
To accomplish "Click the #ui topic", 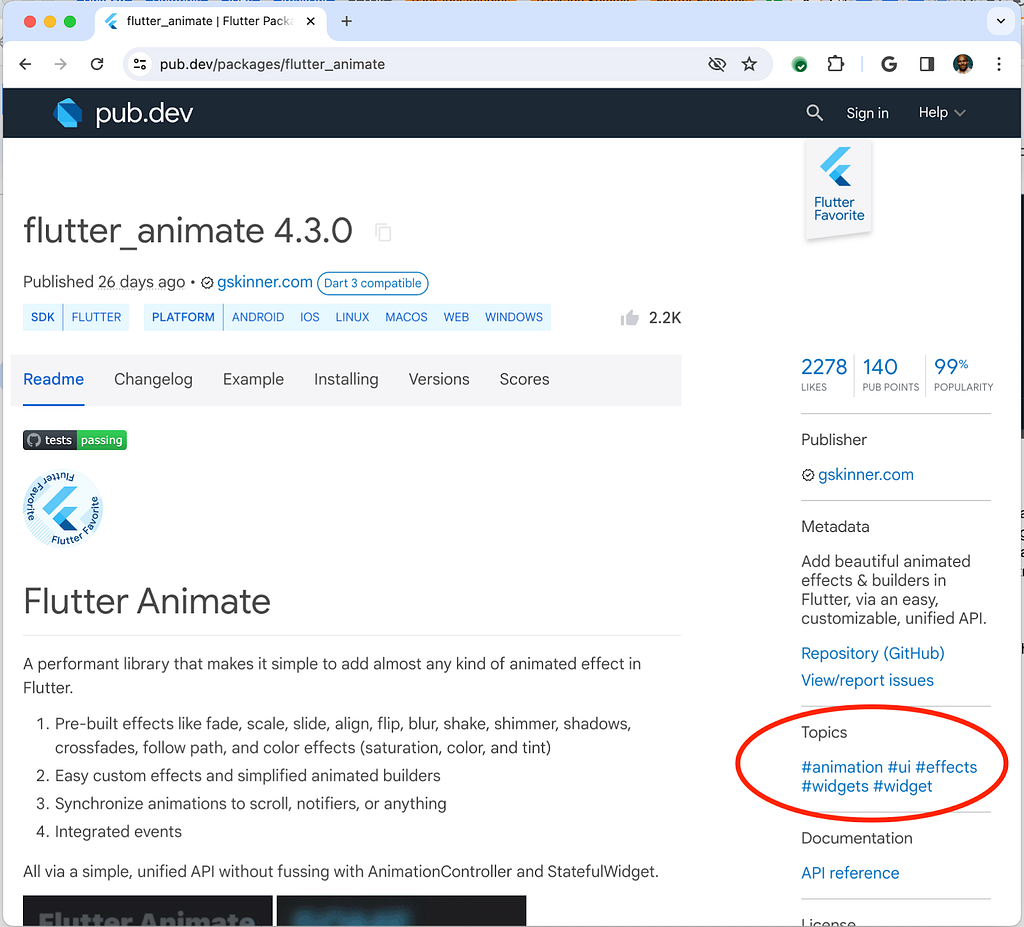I will [x=899, y=767].
